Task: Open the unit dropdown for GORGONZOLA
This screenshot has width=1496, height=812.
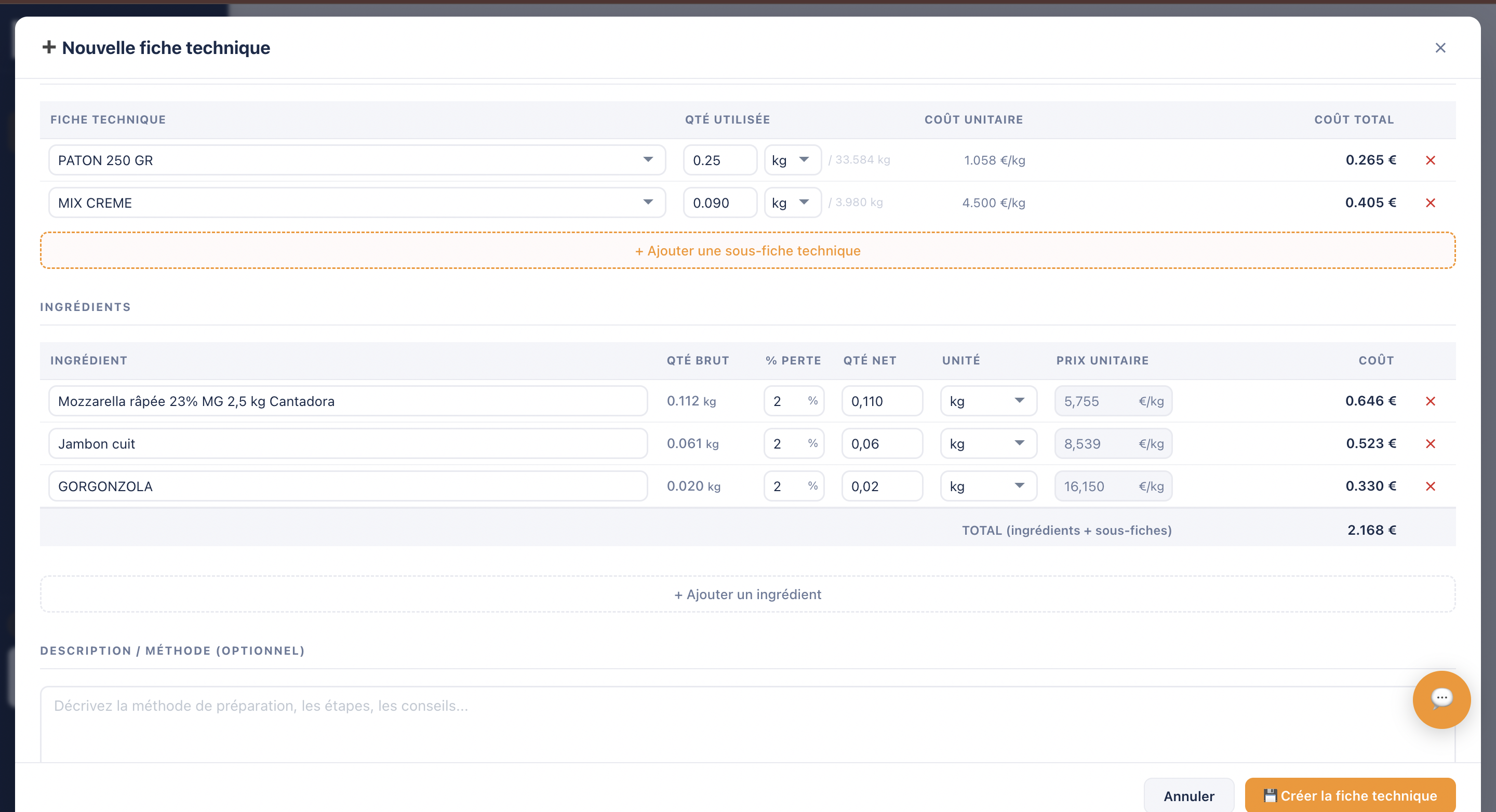Action: [x=988, y=486]
